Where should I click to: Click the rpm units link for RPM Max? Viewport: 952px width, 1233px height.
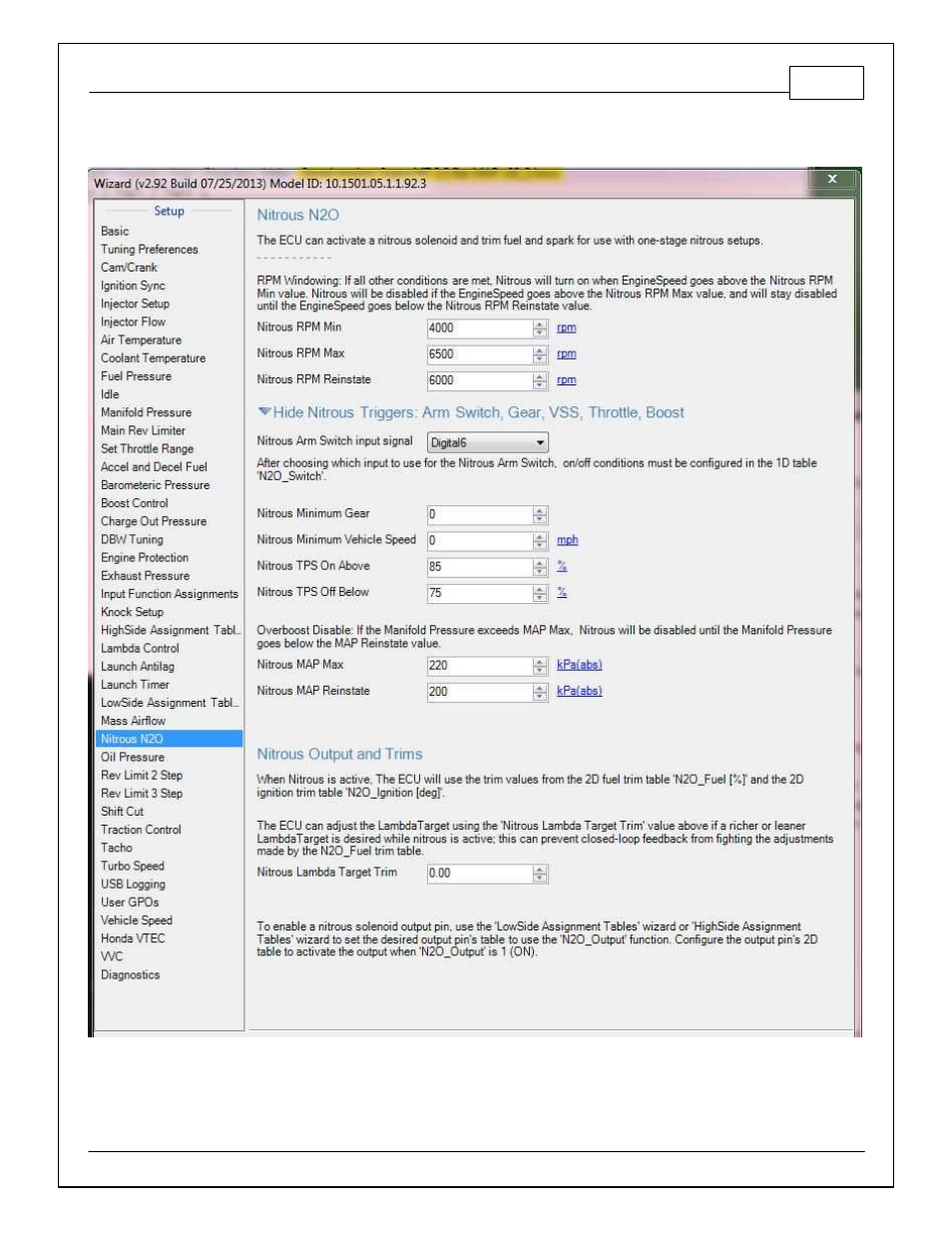[566, 354]
